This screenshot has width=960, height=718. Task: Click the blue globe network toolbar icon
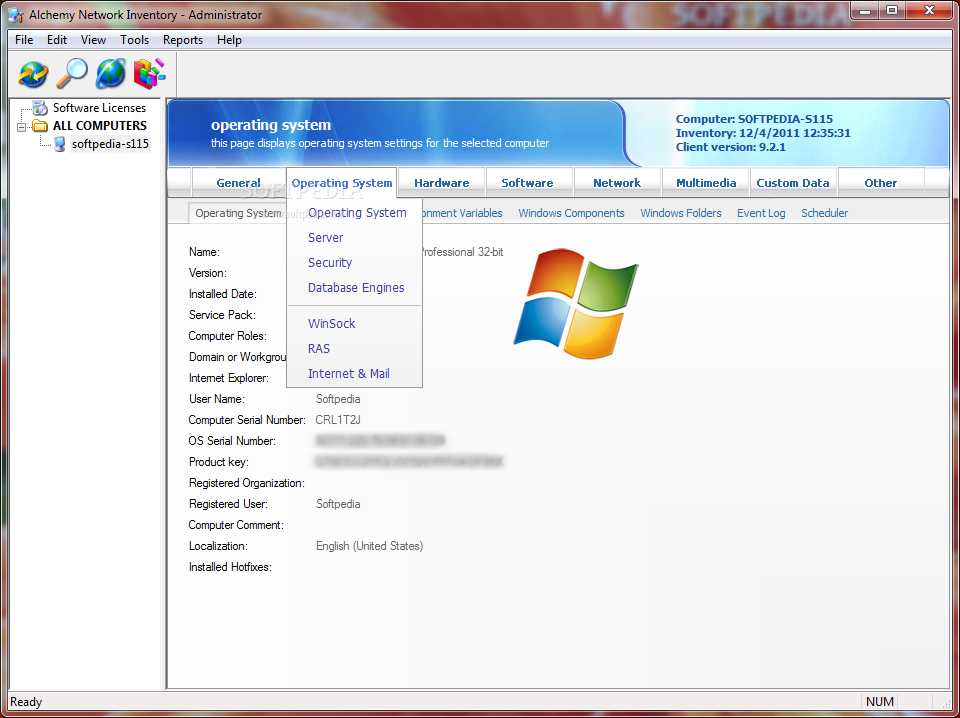(111, 73)
